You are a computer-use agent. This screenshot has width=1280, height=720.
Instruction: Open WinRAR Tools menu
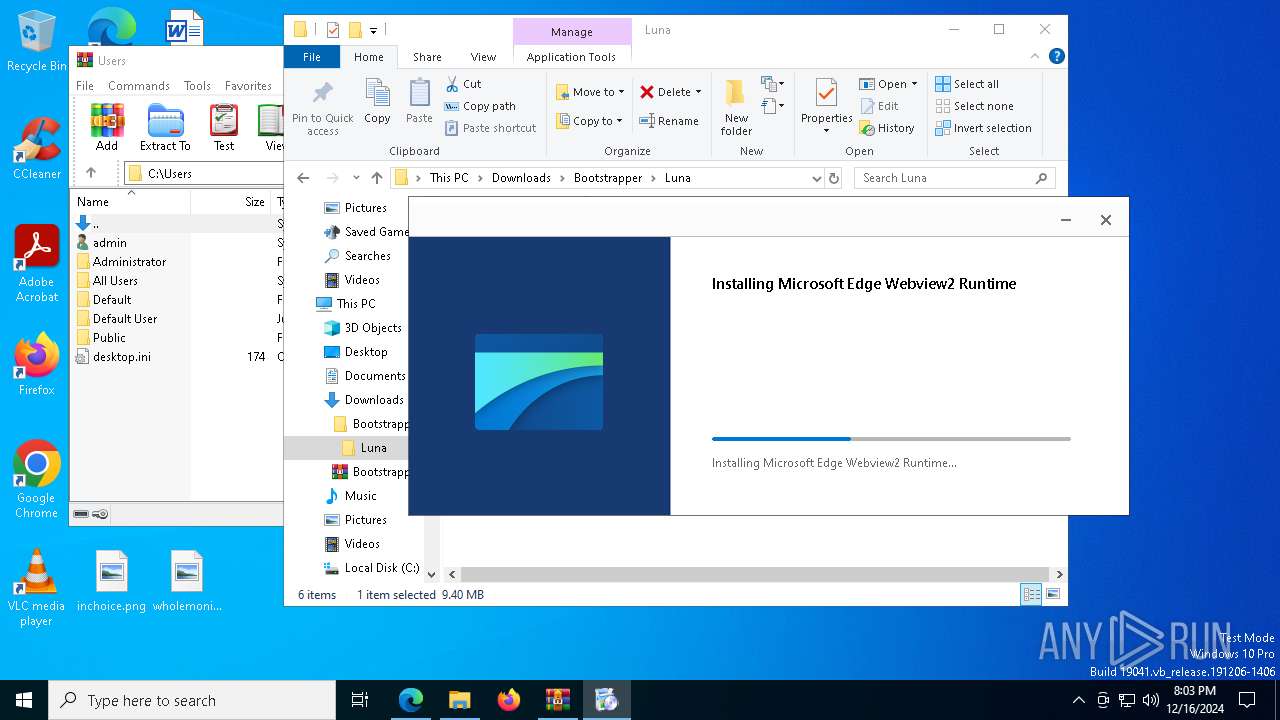coord(197,86)
